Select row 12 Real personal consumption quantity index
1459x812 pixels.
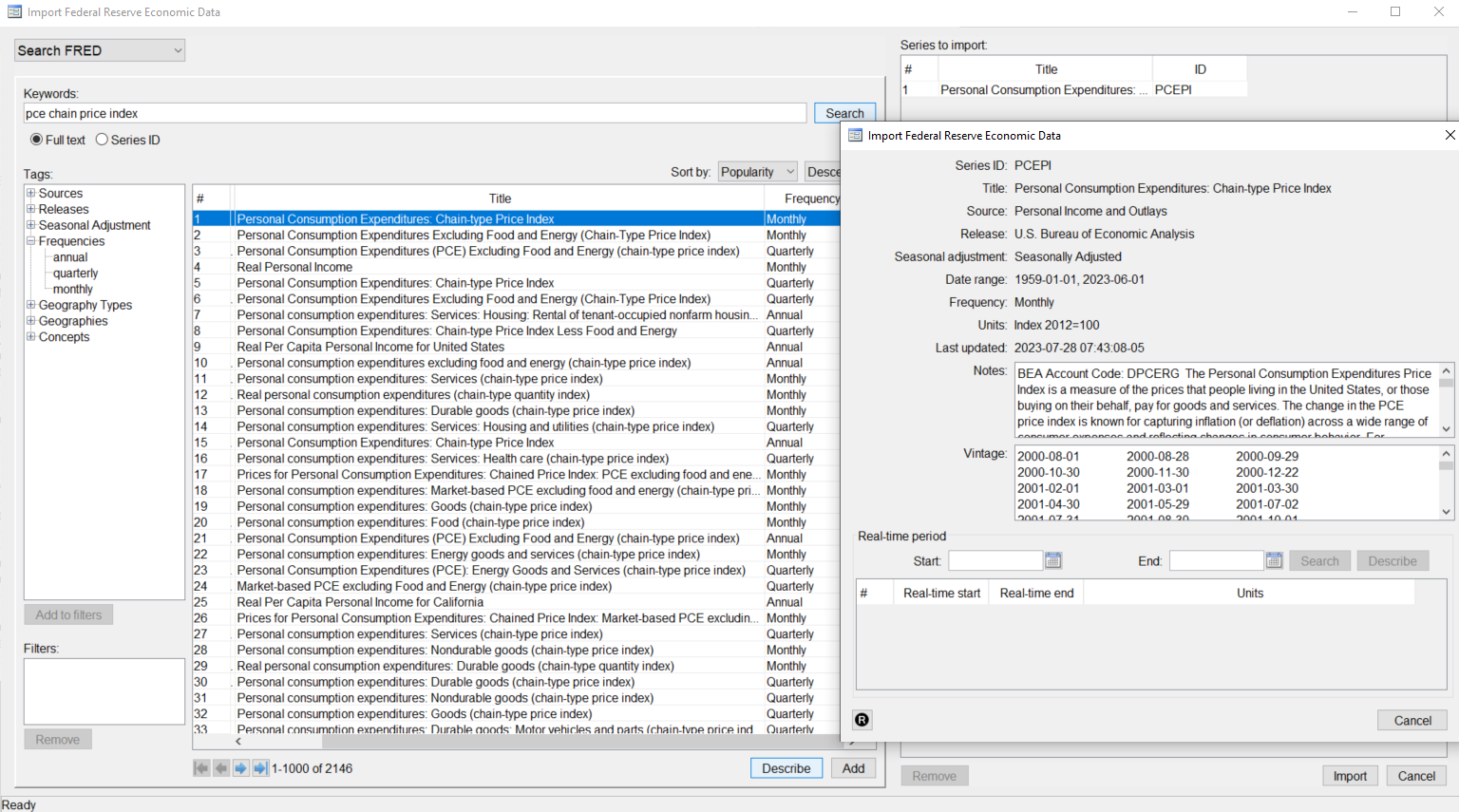[517, 394]
